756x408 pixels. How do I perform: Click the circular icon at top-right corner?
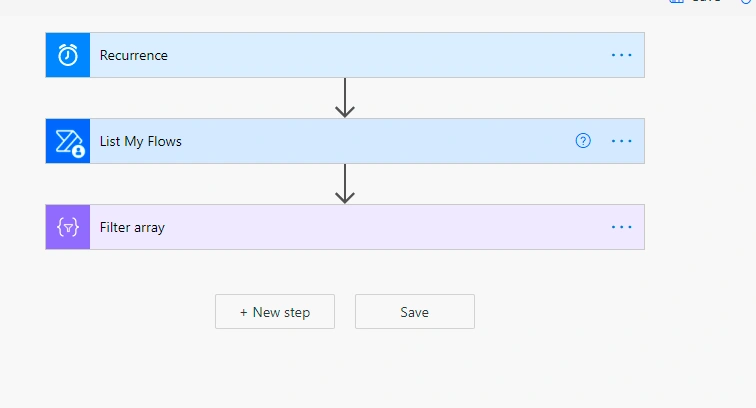coord(747,1)
